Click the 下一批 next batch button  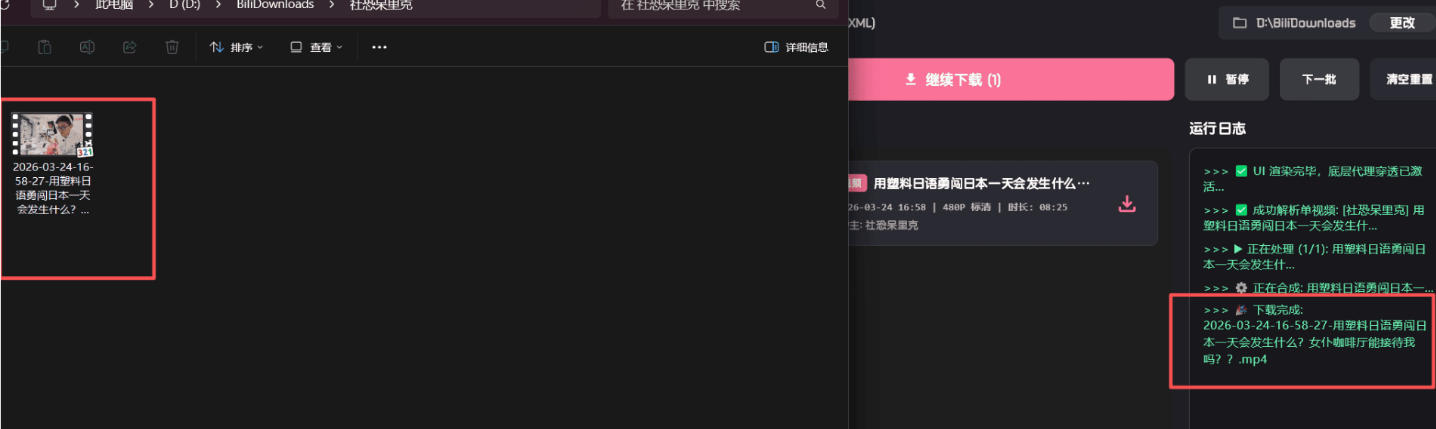point(1319,79)
